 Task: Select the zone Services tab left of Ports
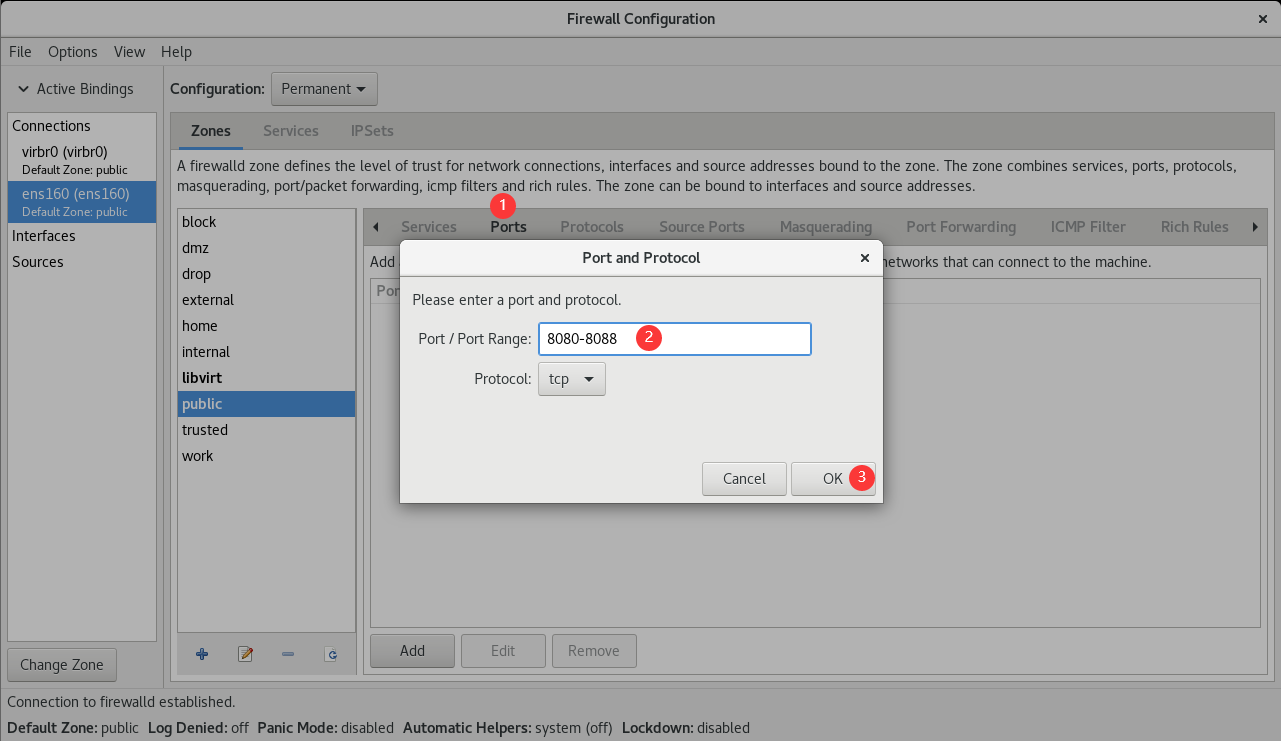point(429,227)
